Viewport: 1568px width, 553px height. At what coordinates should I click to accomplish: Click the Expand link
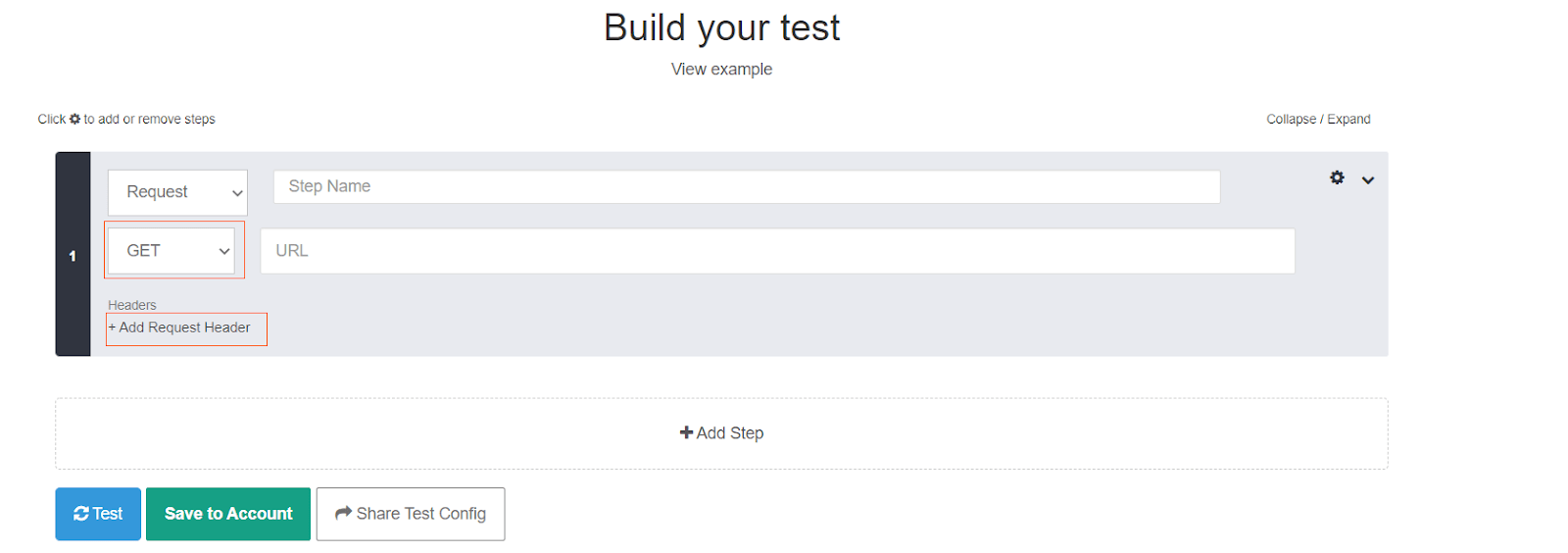tap(1348, 119)
